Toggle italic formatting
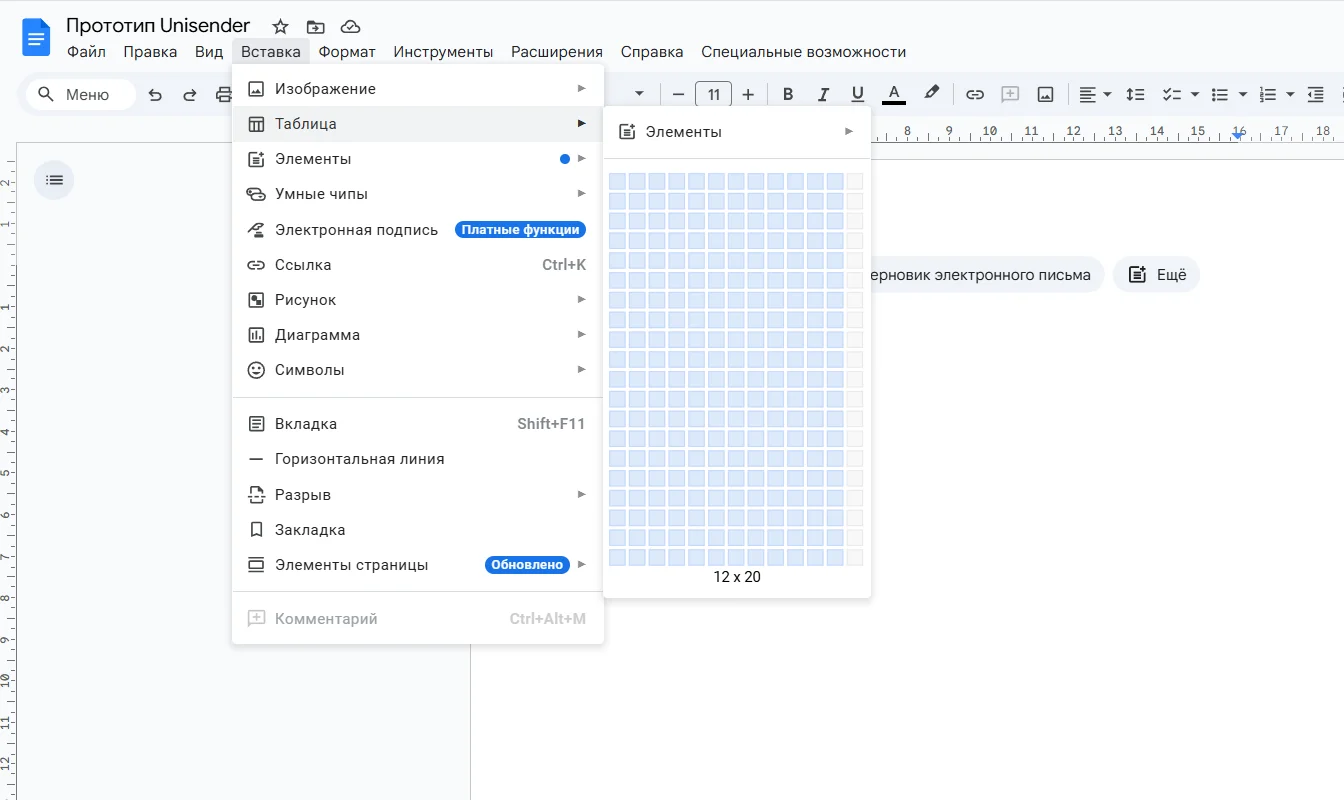Viewport: 1344px width, 800px height. (x=823, y=95)
